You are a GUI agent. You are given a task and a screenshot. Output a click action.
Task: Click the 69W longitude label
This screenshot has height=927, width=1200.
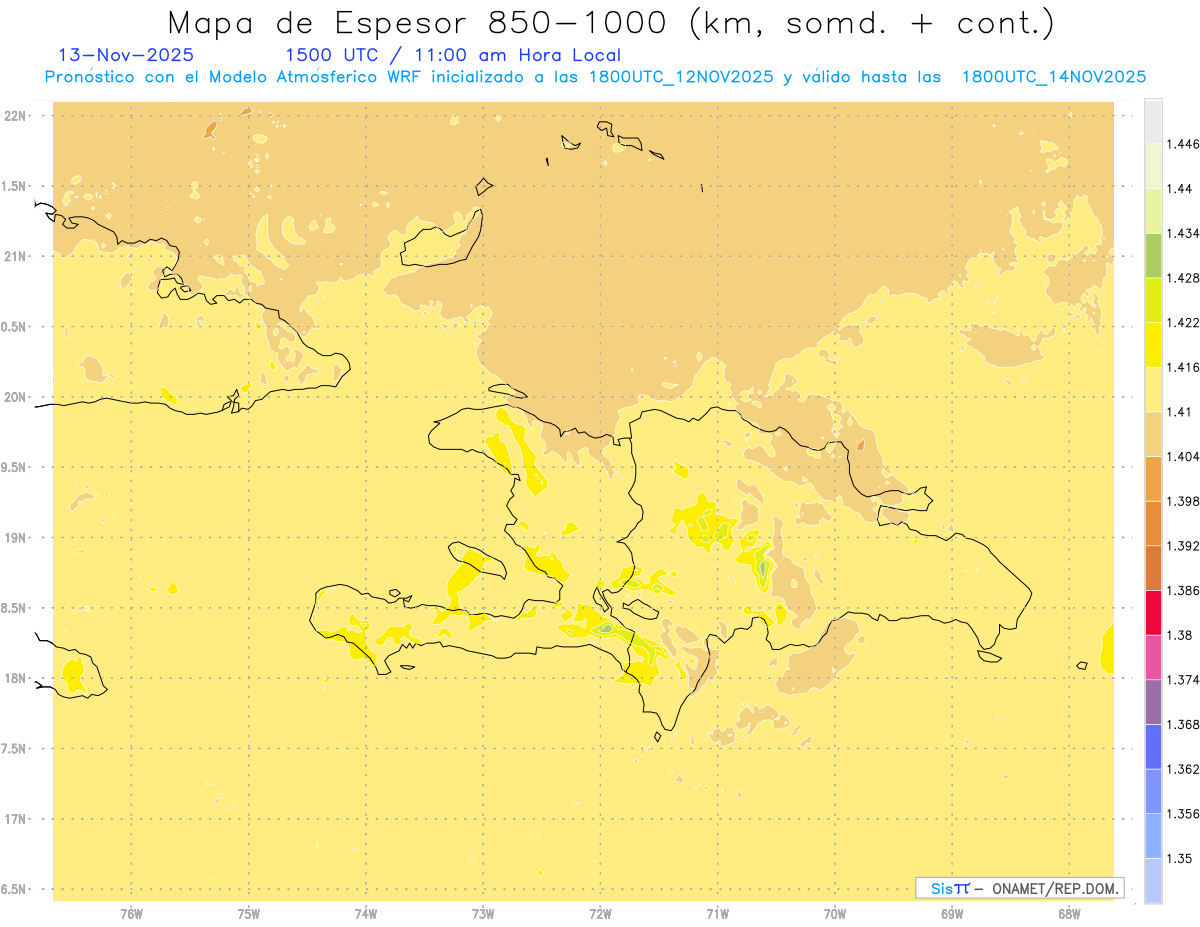952,914
